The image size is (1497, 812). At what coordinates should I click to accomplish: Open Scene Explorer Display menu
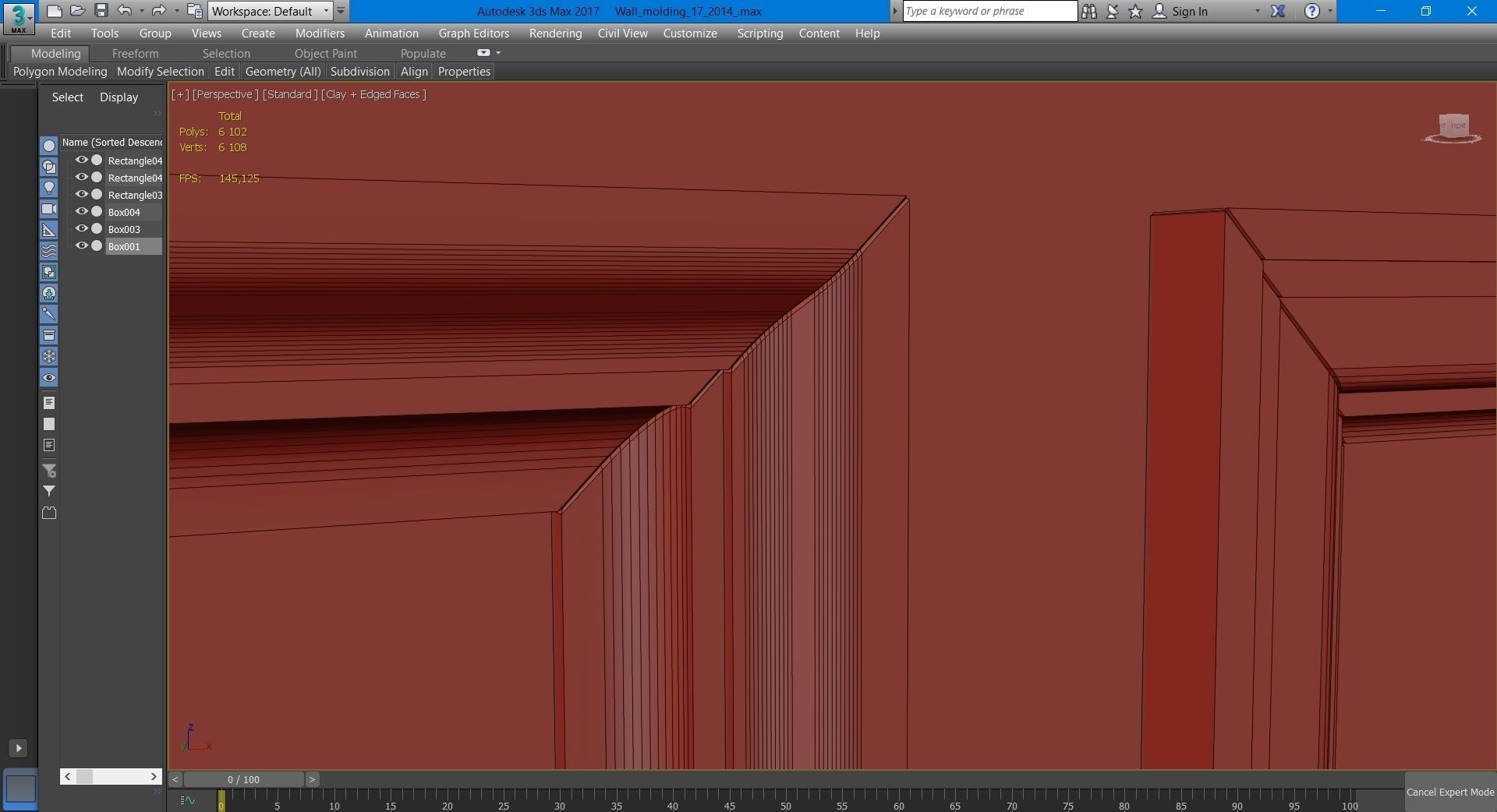pyautogui.click(x=119, y=97)
